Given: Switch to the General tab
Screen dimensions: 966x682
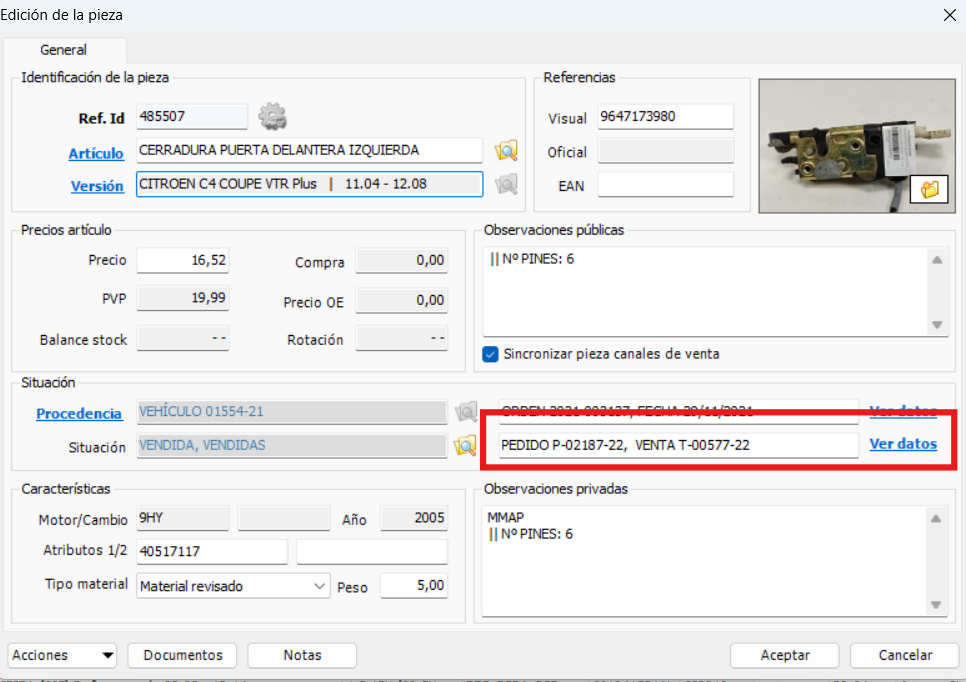Looking at the screenshot, I should click(63, 49).
